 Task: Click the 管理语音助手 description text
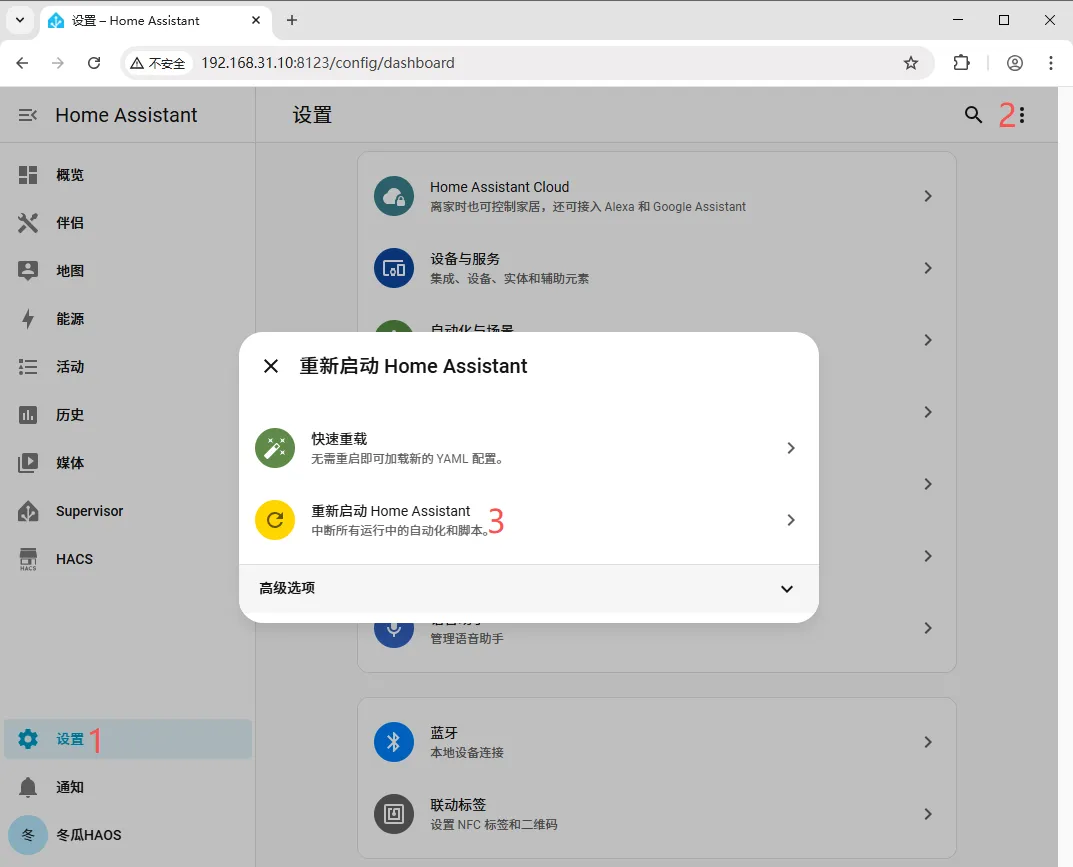pos(467,638)
